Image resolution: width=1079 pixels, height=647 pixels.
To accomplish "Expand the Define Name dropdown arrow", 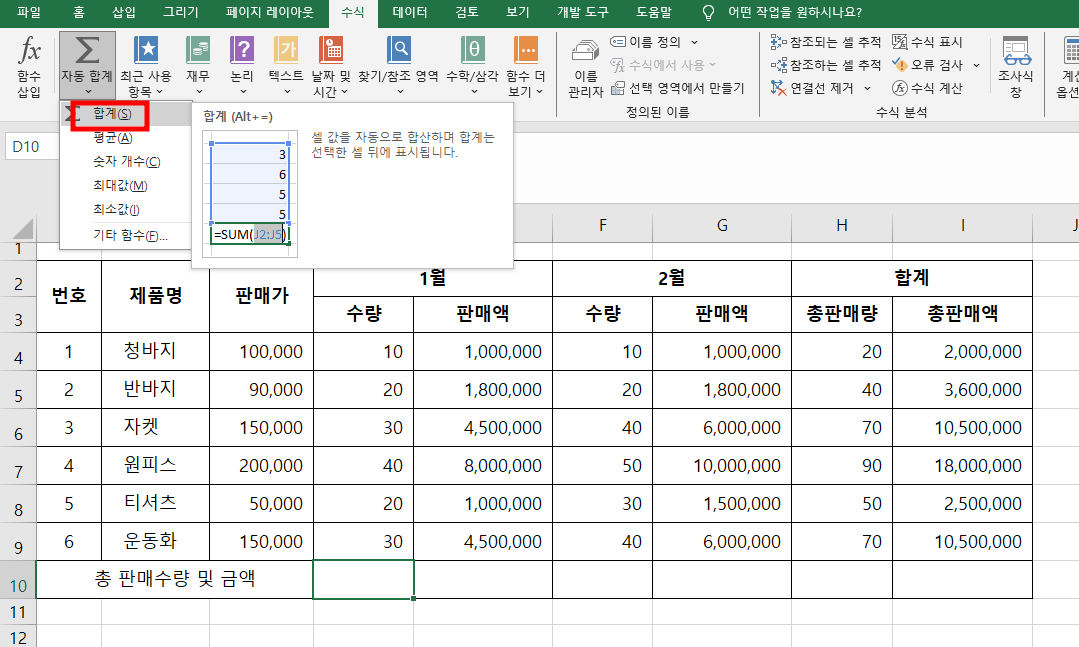I will point(694,42).
